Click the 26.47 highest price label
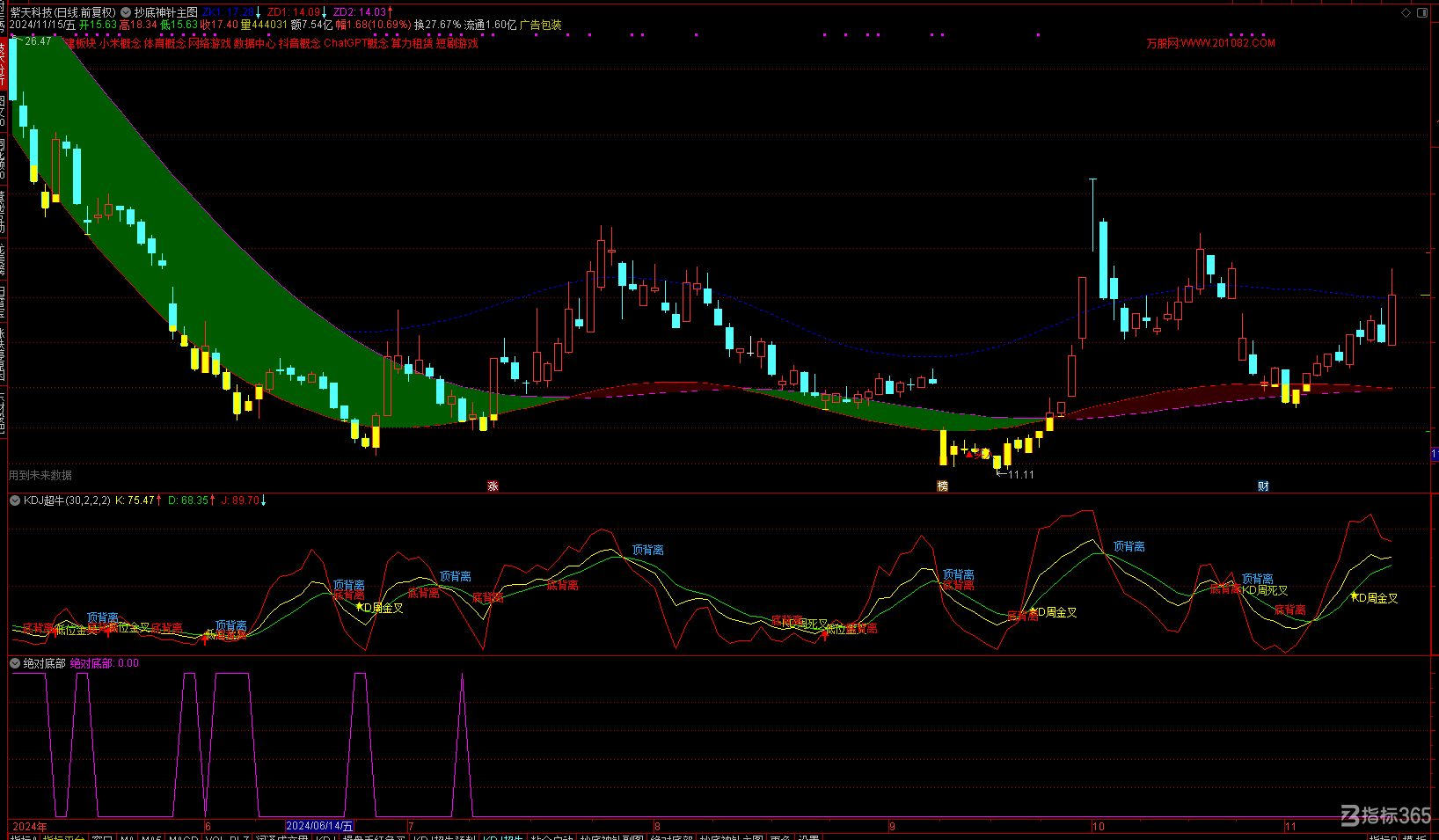 coord(38,41)
